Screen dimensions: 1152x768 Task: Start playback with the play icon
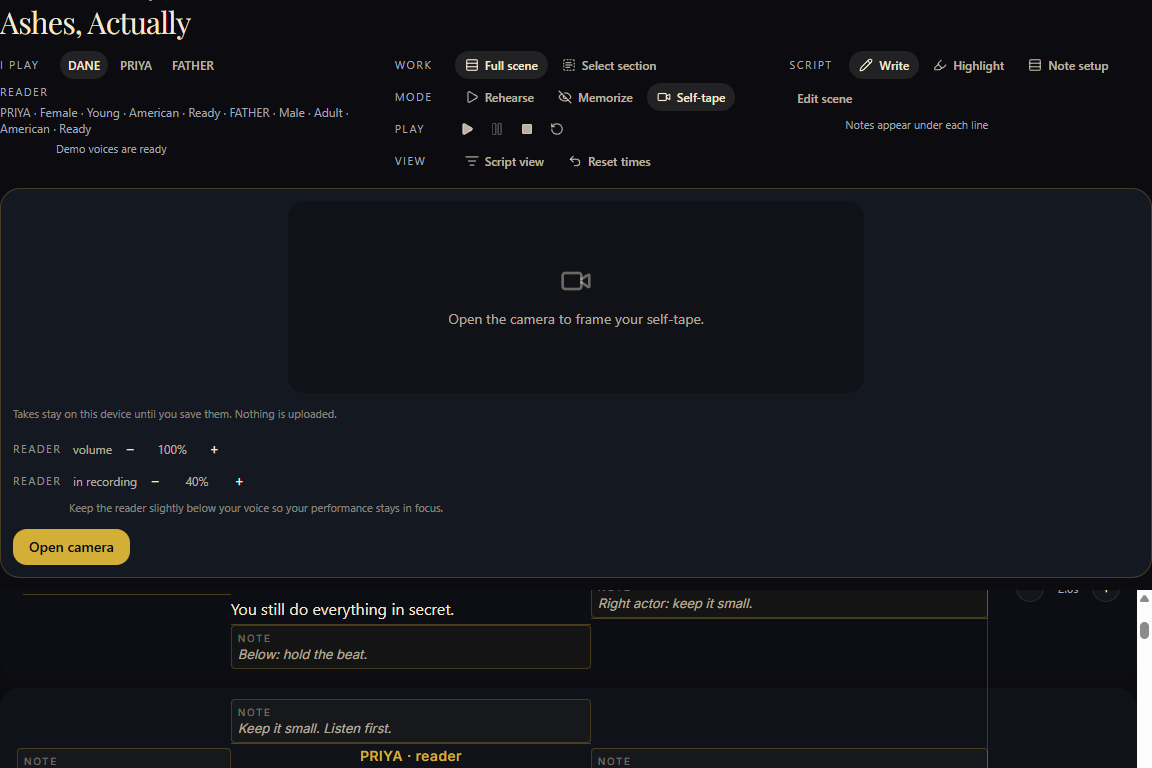[x=467, y=129]
